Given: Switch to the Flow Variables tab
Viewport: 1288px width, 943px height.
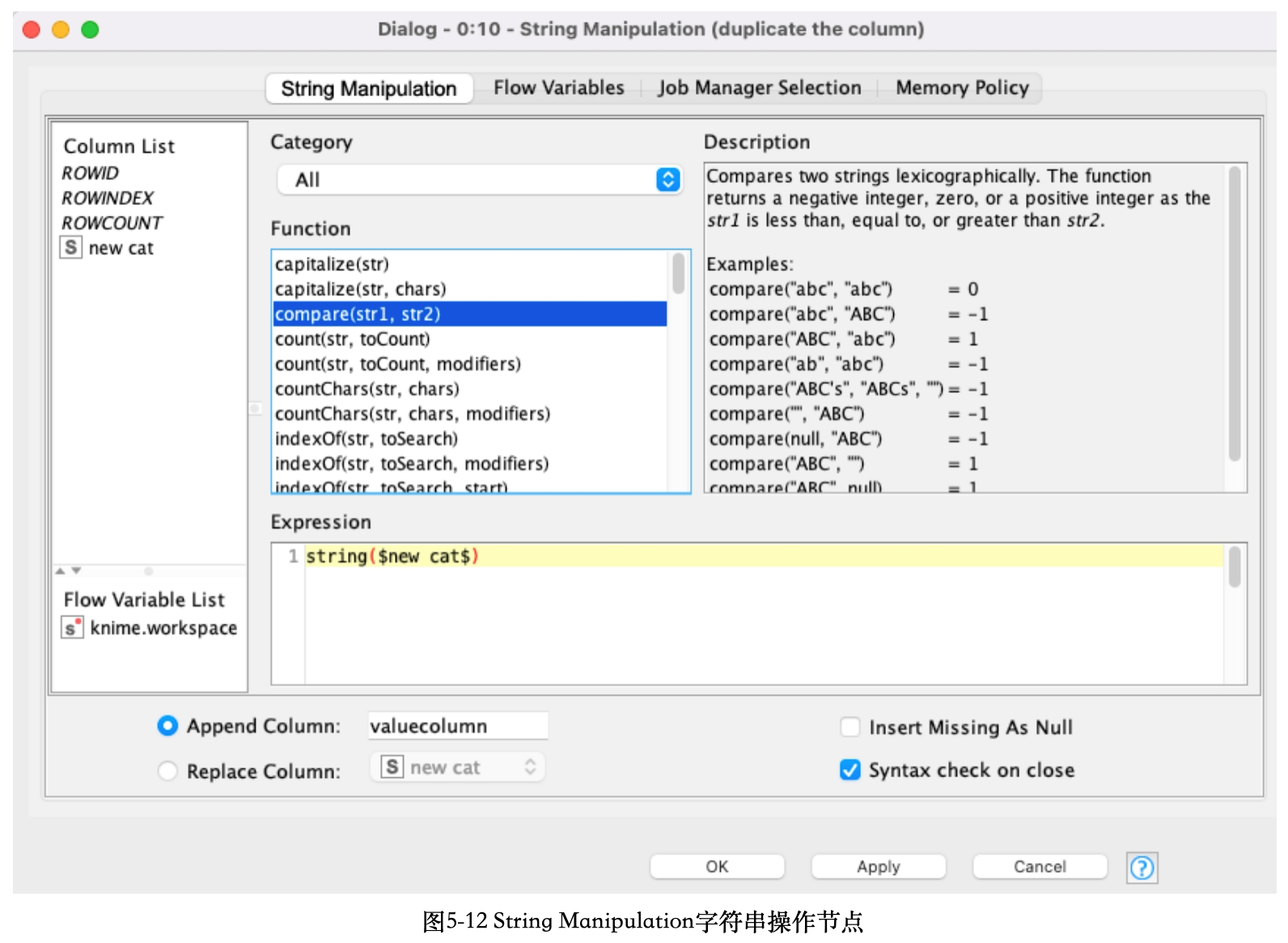Looking at the screenshot, I should click(559, 87).
